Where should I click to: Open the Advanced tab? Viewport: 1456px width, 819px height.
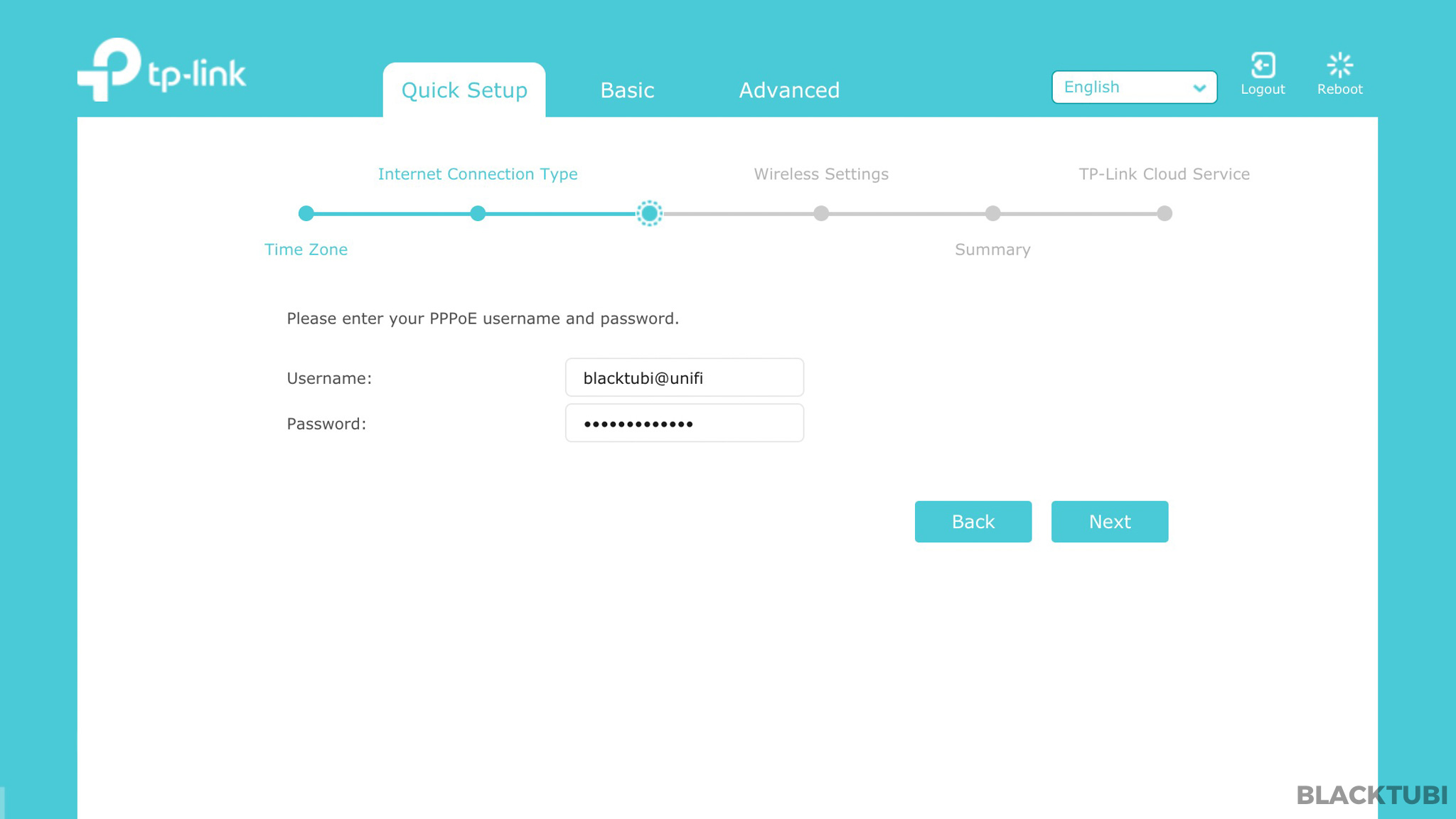pyautogui.click(x=789, y=90)
